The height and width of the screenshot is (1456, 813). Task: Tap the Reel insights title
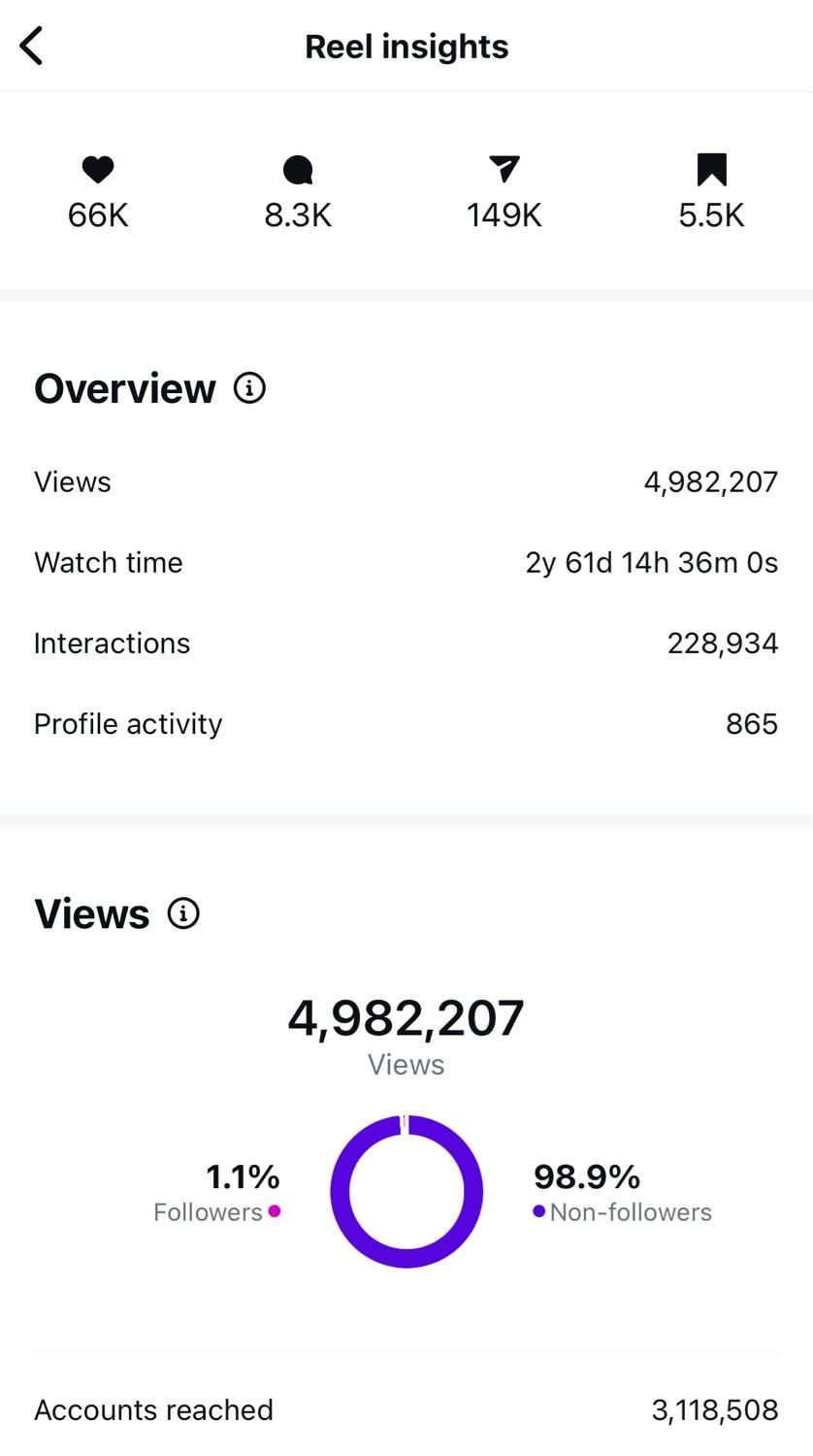click(406, 47)
